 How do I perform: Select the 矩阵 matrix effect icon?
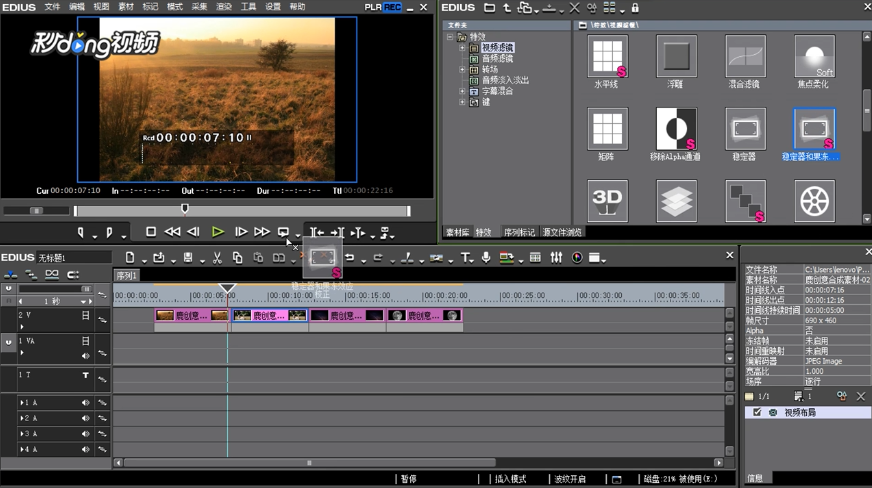click(607, 129)
